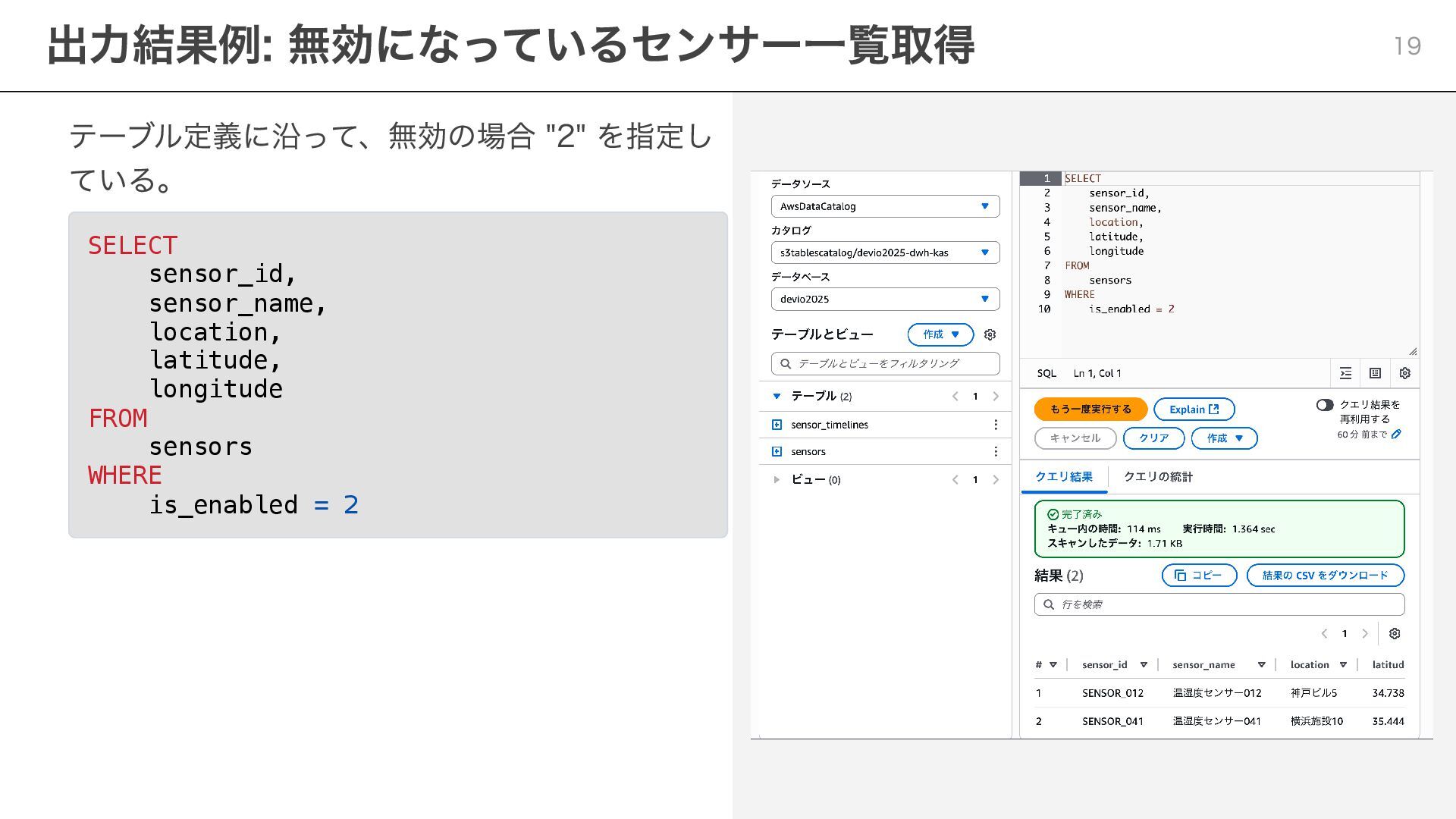Click the gear icon beside テーブルとビュー
1456x819 pixels.
point(990,334)
